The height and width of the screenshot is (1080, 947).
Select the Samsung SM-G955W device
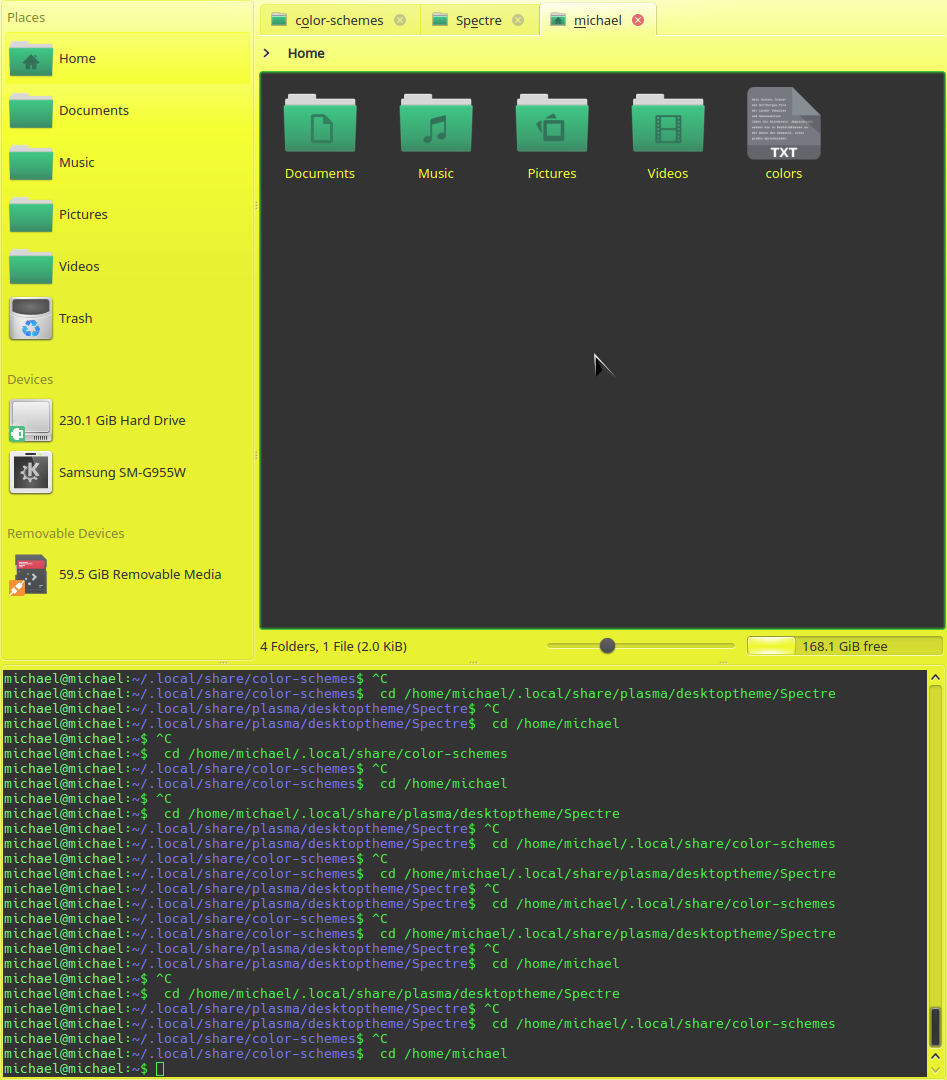pyautogui.click(x=127, y=472)
